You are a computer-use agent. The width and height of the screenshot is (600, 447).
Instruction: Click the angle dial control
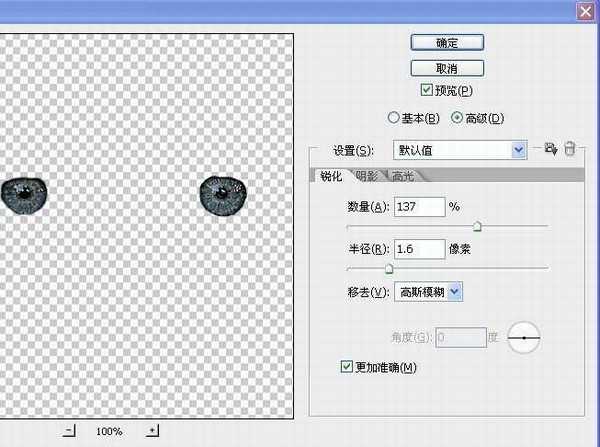pos(523,338)
